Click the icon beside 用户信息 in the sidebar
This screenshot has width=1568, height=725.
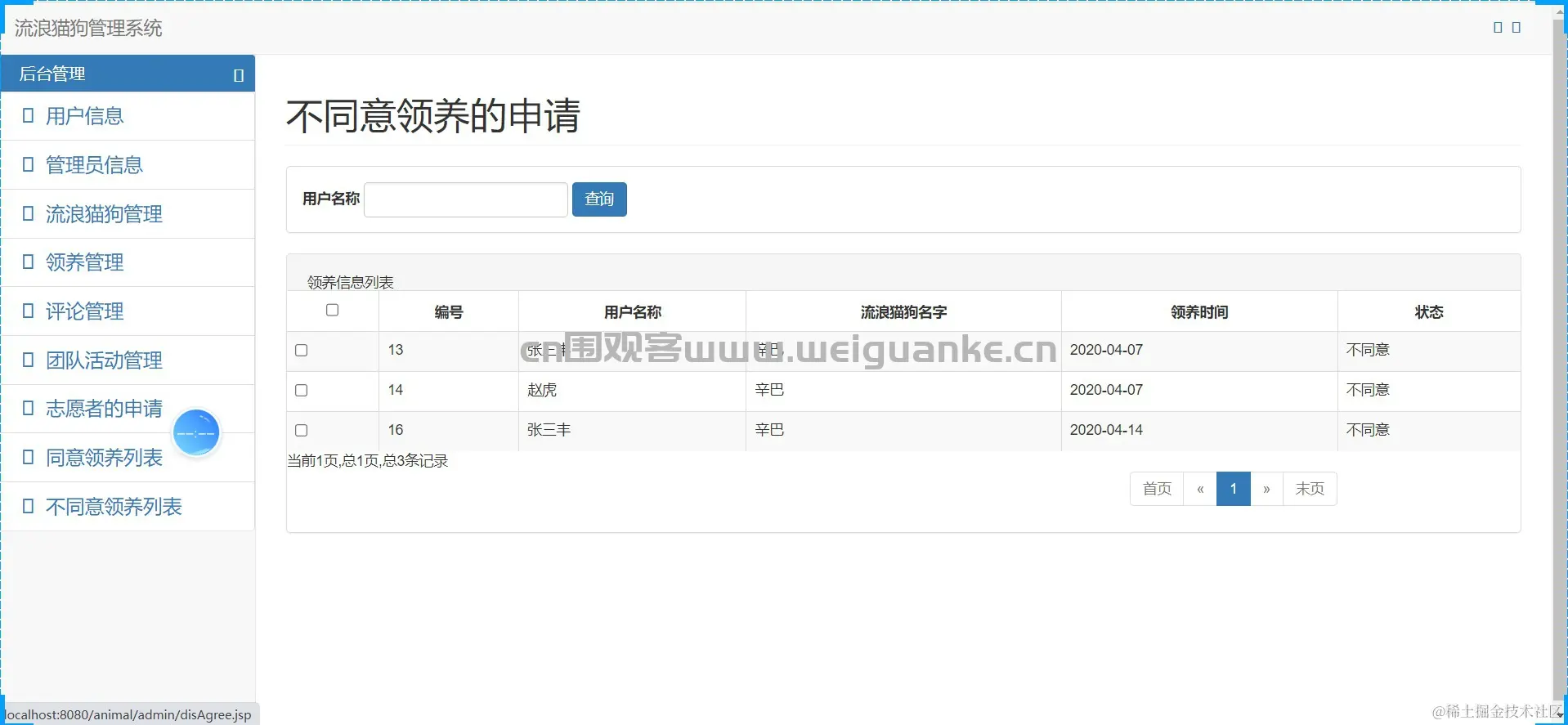pyautogui.click(x=28, y=115)
